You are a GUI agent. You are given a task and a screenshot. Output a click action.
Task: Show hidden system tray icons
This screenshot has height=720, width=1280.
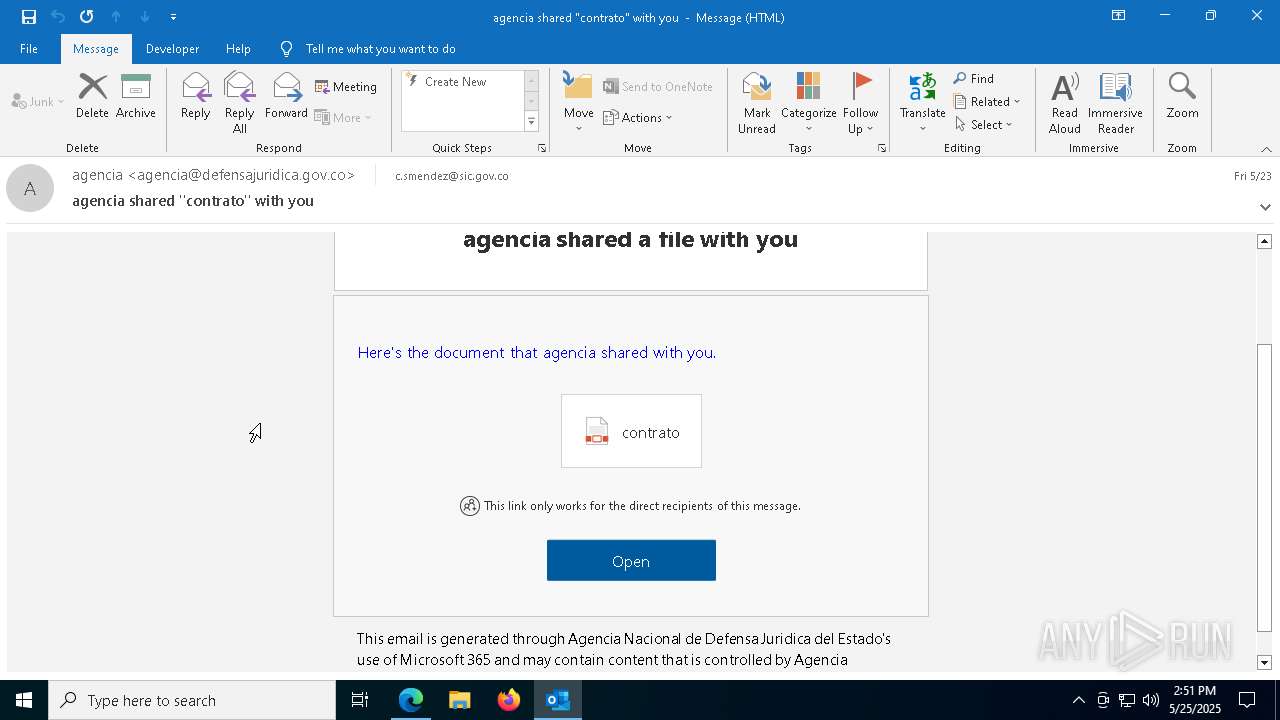(1078, 700)
